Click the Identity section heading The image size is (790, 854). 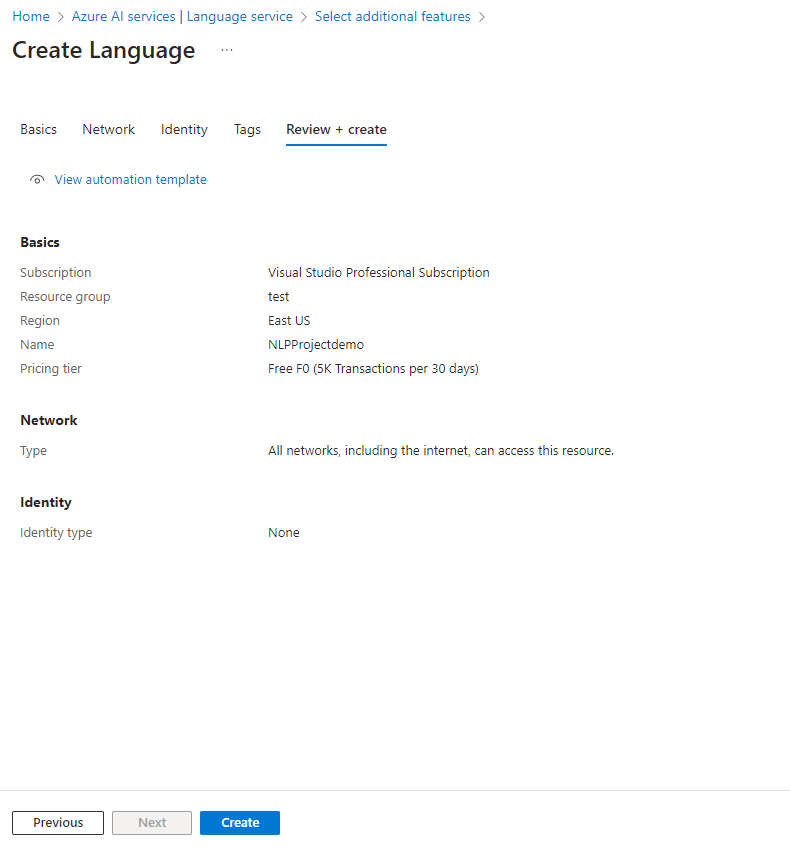(x=46, y=502)
